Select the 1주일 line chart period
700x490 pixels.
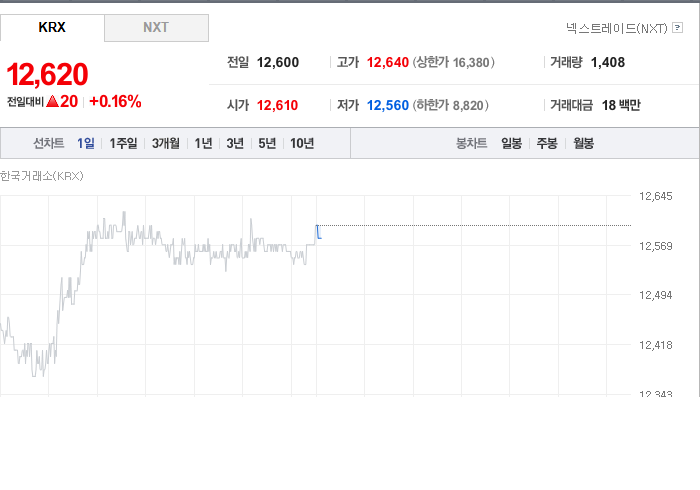123,143
